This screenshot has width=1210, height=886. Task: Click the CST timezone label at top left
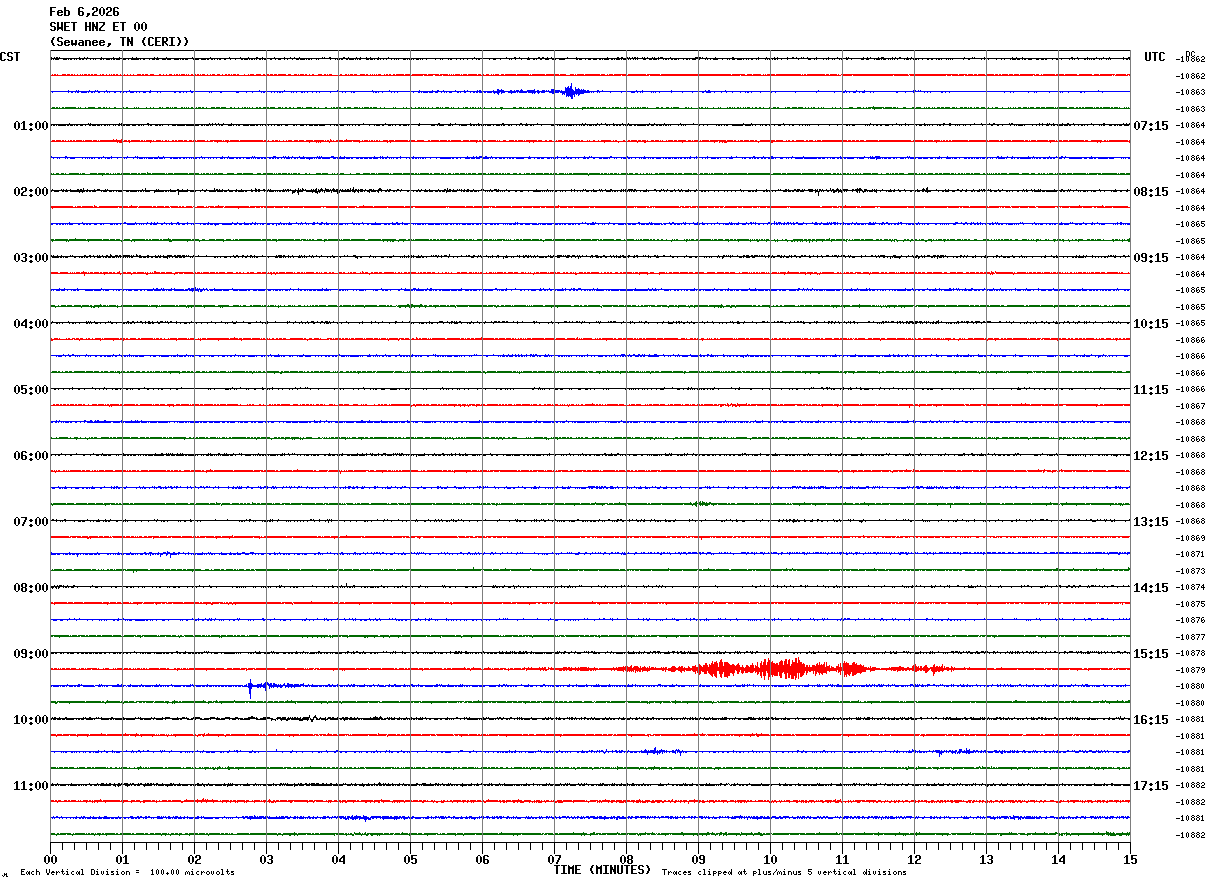10,57
